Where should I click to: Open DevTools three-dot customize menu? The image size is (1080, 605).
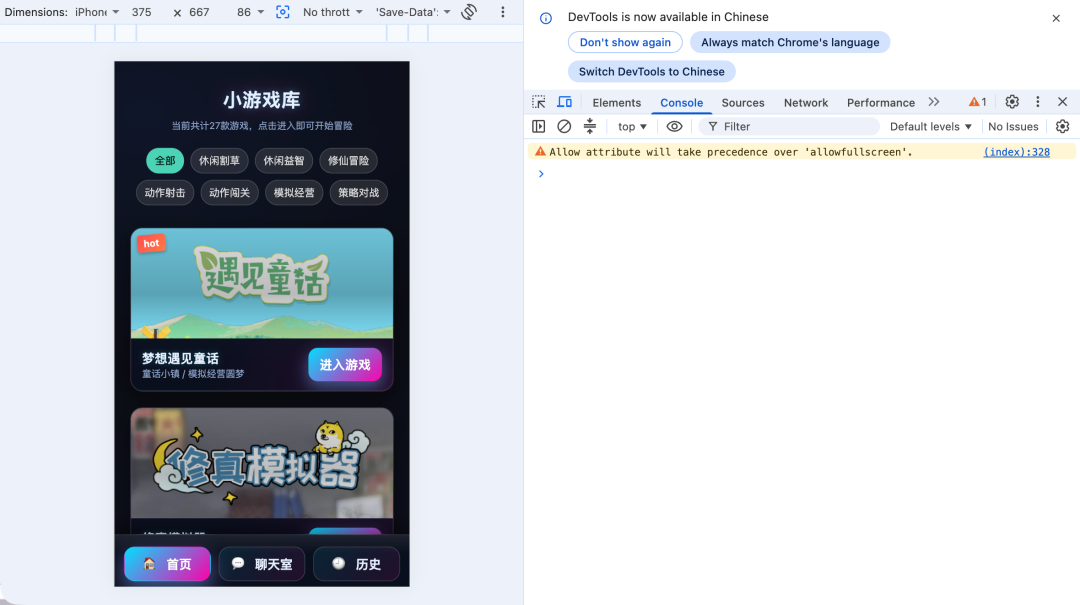pyautogui.click(x=1038, y=102)
